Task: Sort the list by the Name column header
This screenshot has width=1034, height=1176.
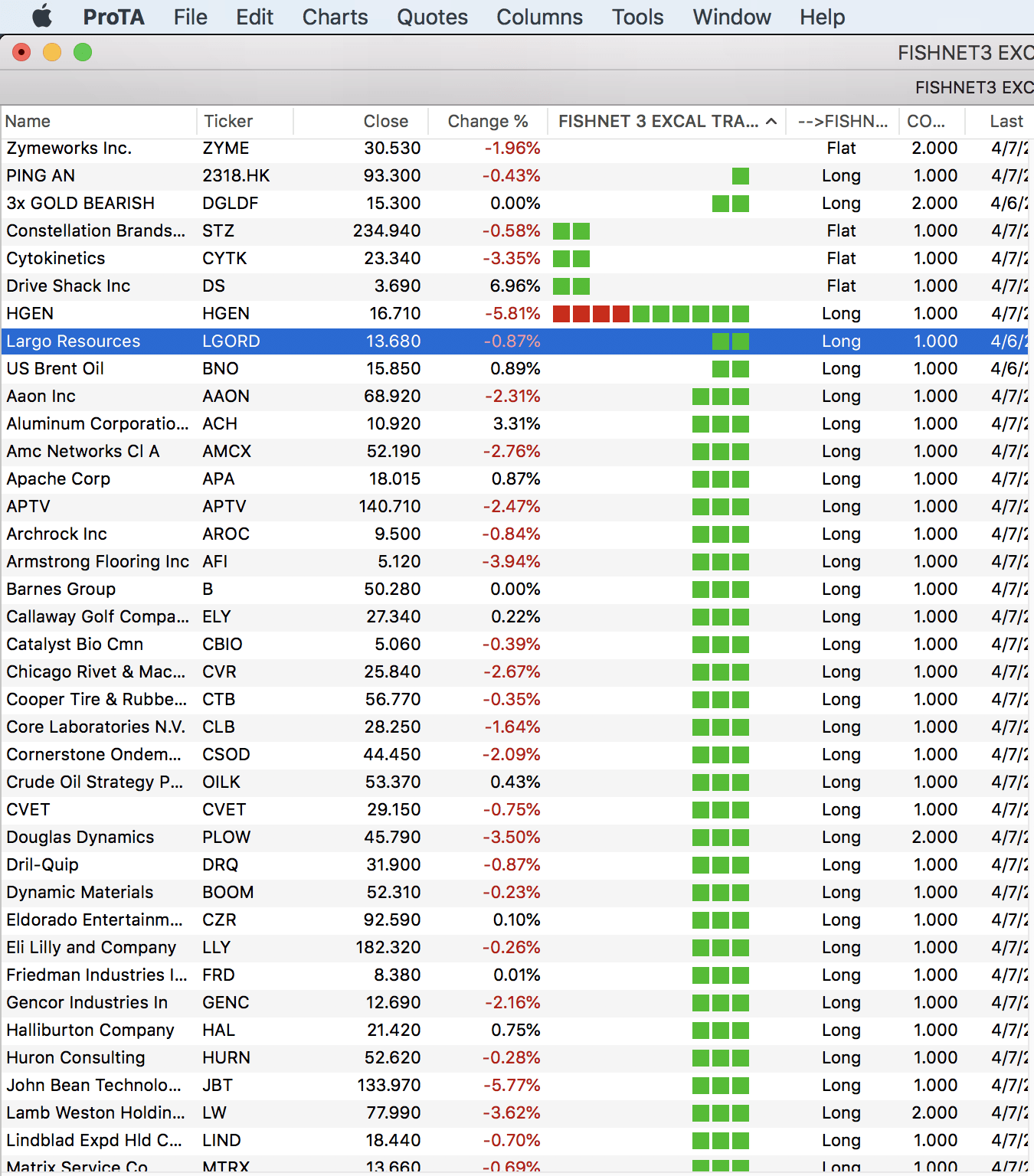Action: [x=99, y=122]
